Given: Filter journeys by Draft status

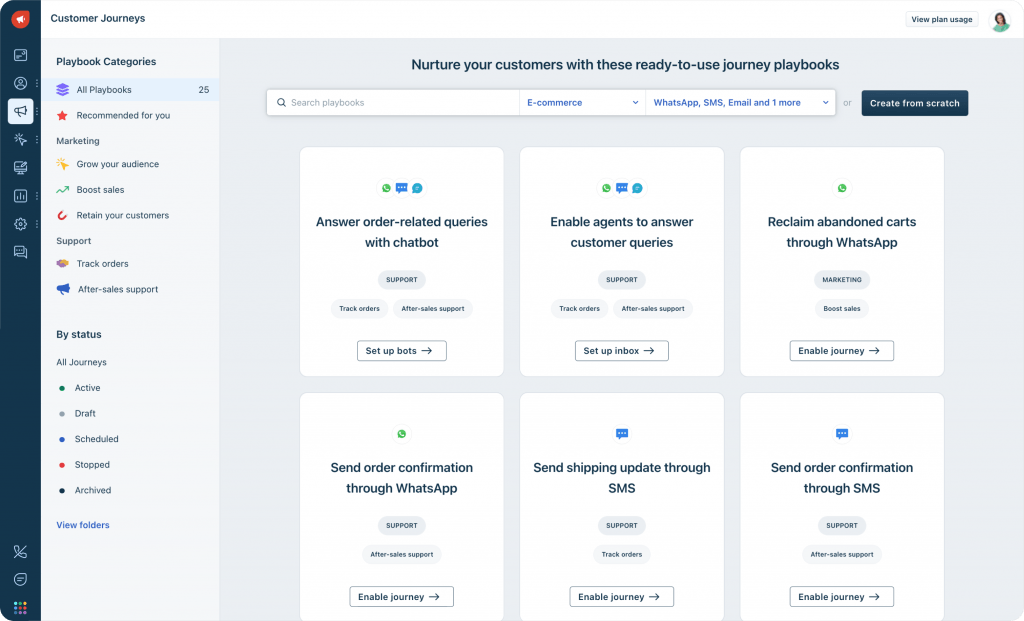Looking at the screenshot, I should click(x=85, y=414).
